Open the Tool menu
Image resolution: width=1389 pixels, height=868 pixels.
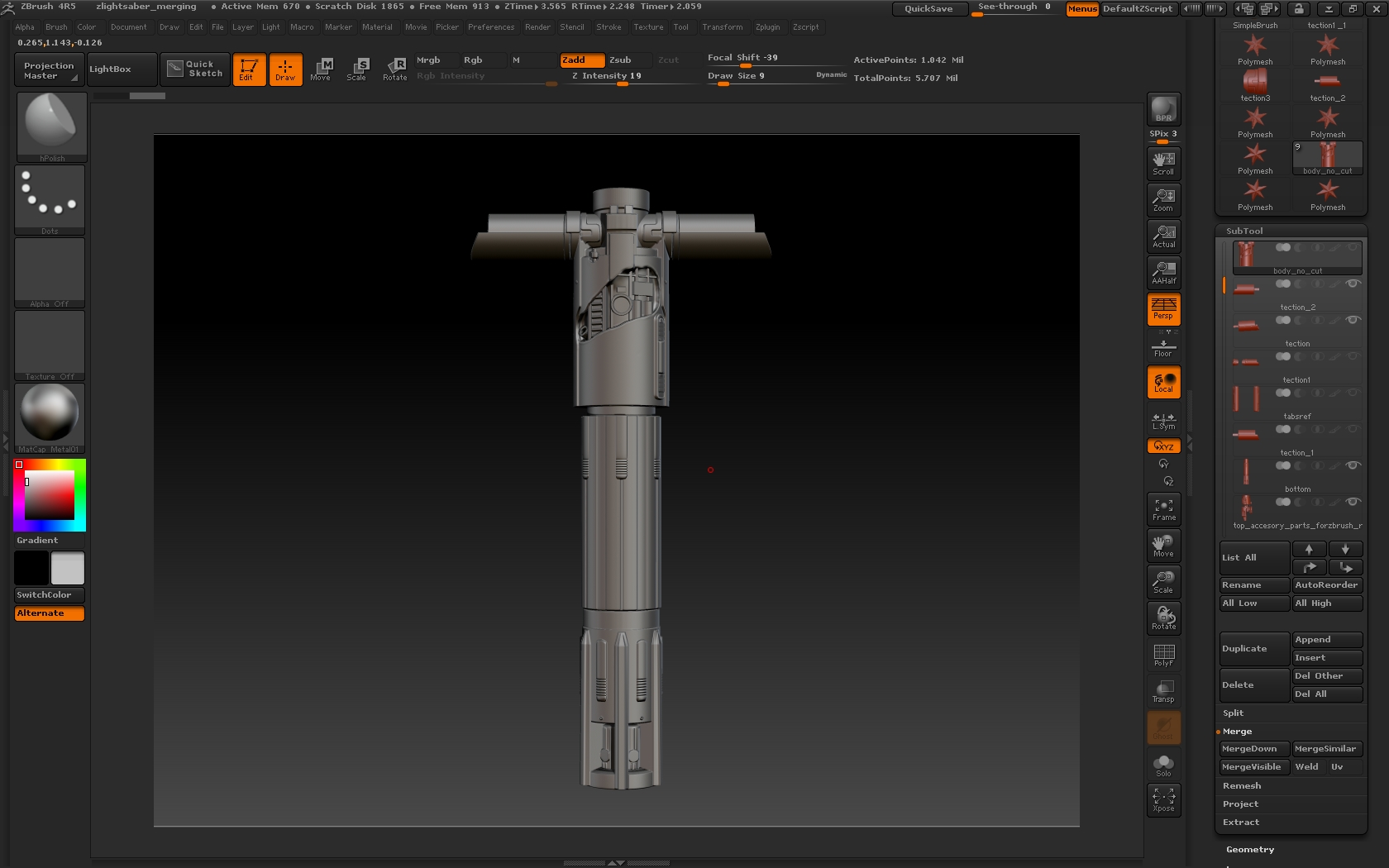680,27
